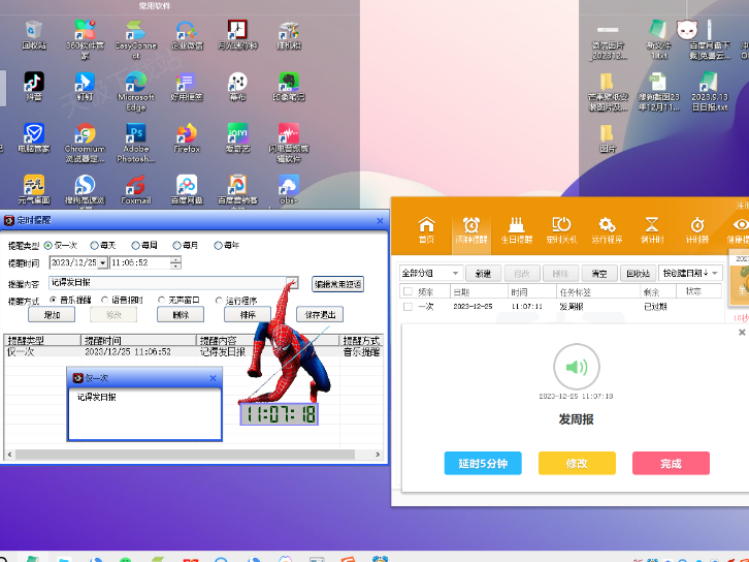This screenshot has width=749, height=562.
Task: Open the 搜狗高速浏览器 shortcut
Action: 85,190
